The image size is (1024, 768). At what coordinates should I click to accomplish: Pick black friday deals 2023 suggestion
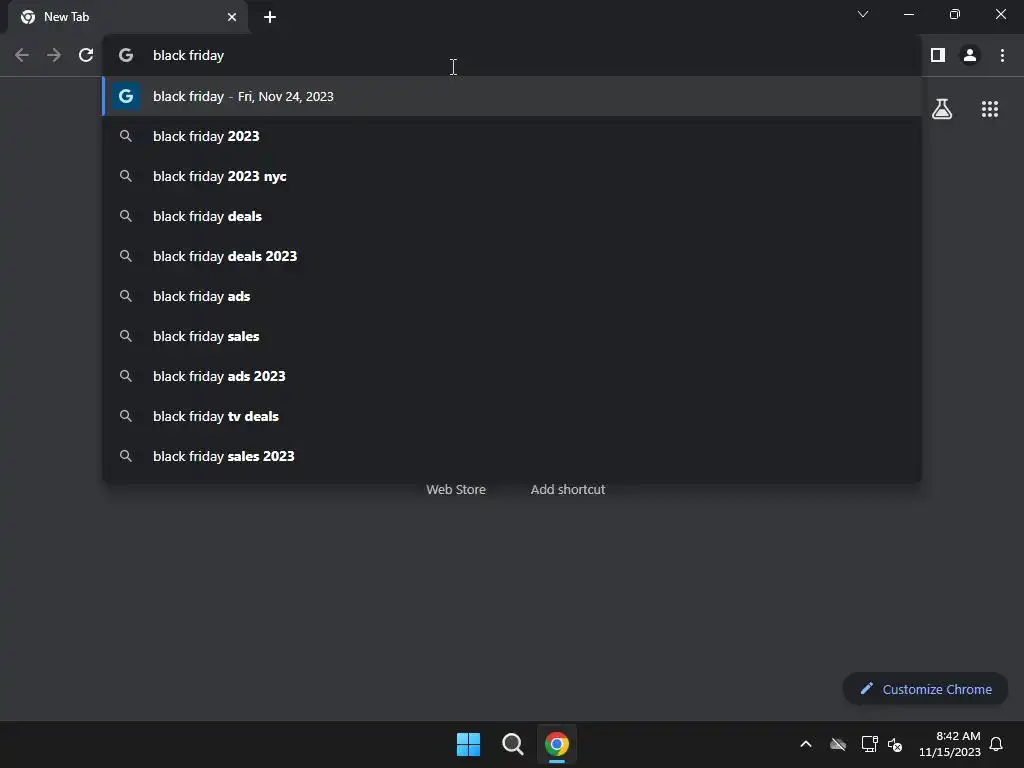tap(512, 256)
